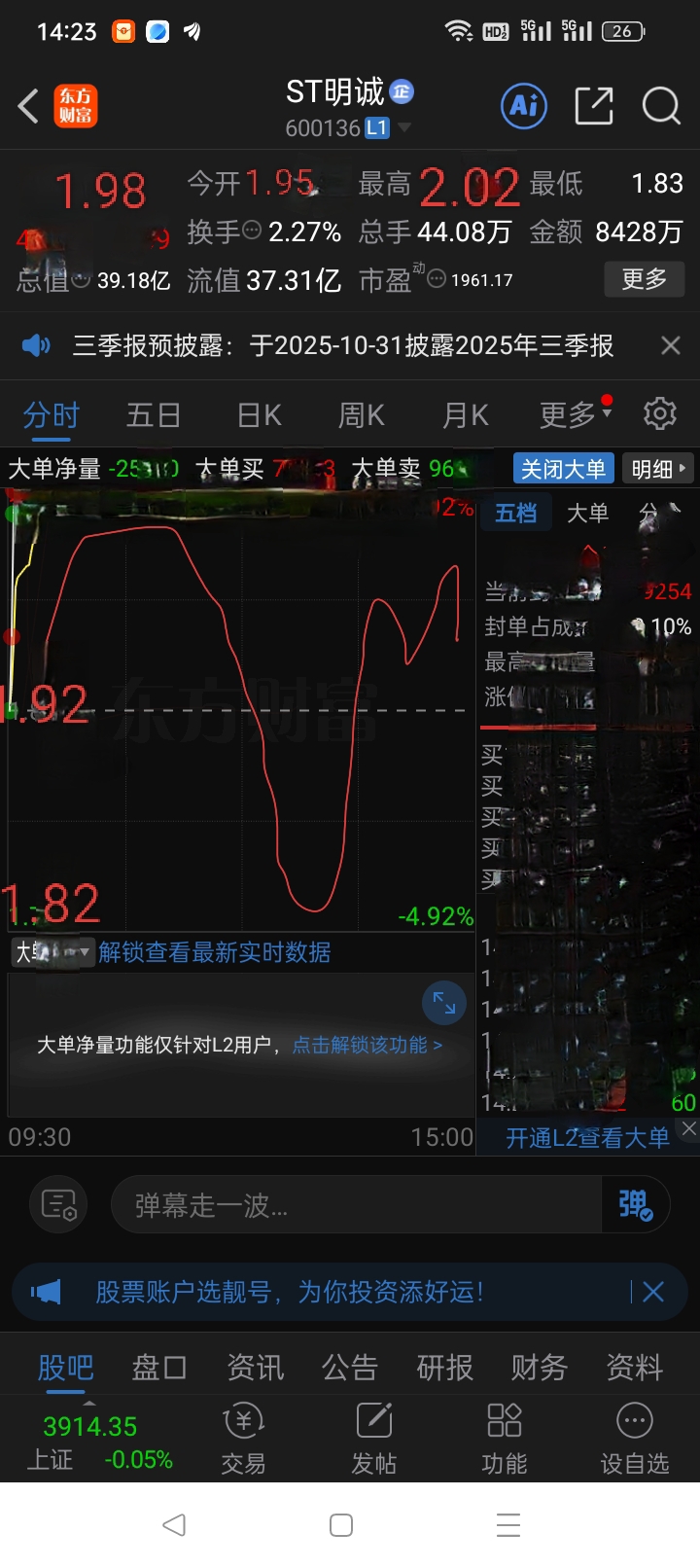
Task: Tap the verified badge beside ST明诚
Action: pyautogui.click(x=402, y=91)
